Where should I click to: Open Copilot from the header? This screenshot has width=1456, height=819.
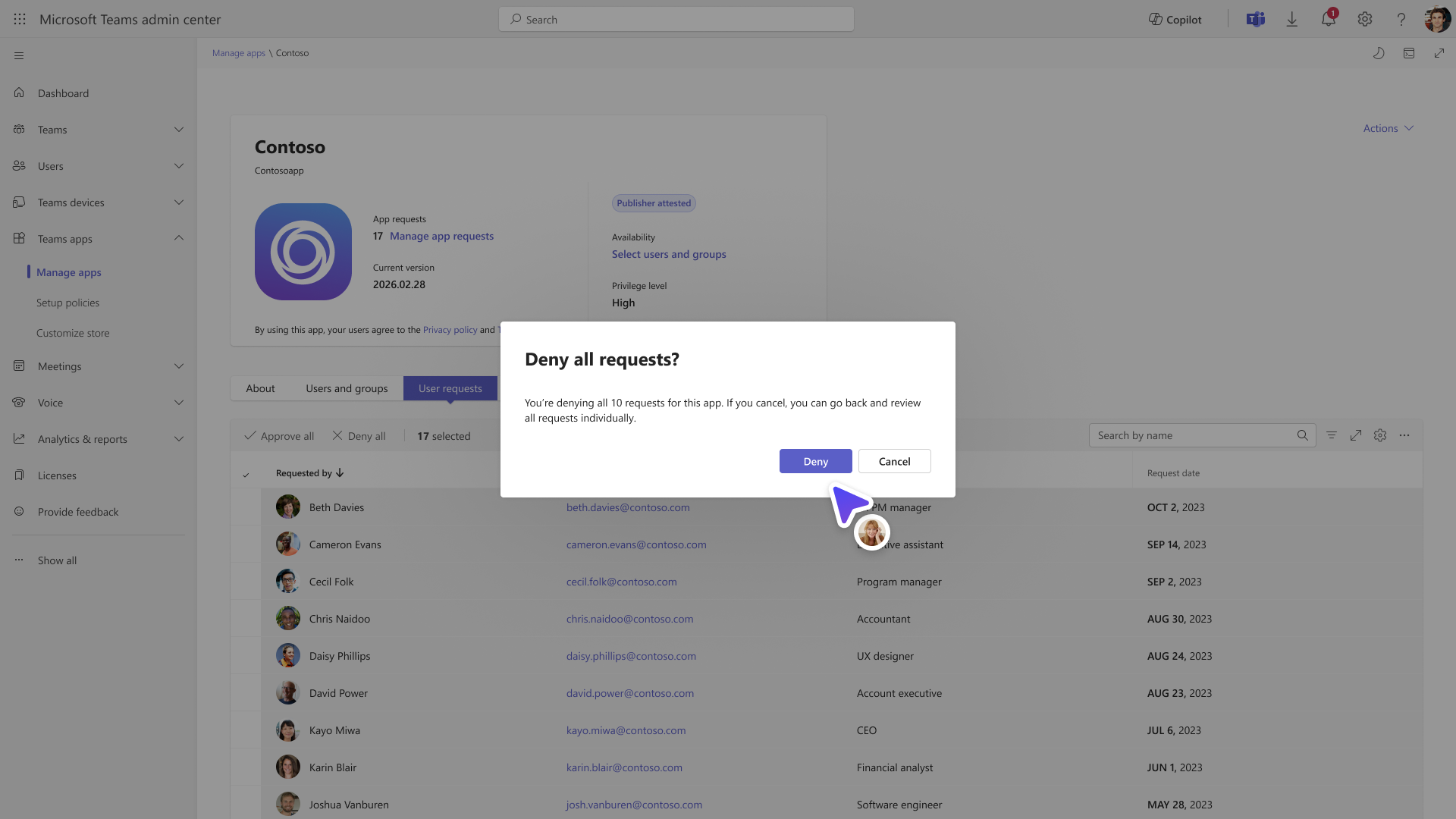[x=1175, y=20]
